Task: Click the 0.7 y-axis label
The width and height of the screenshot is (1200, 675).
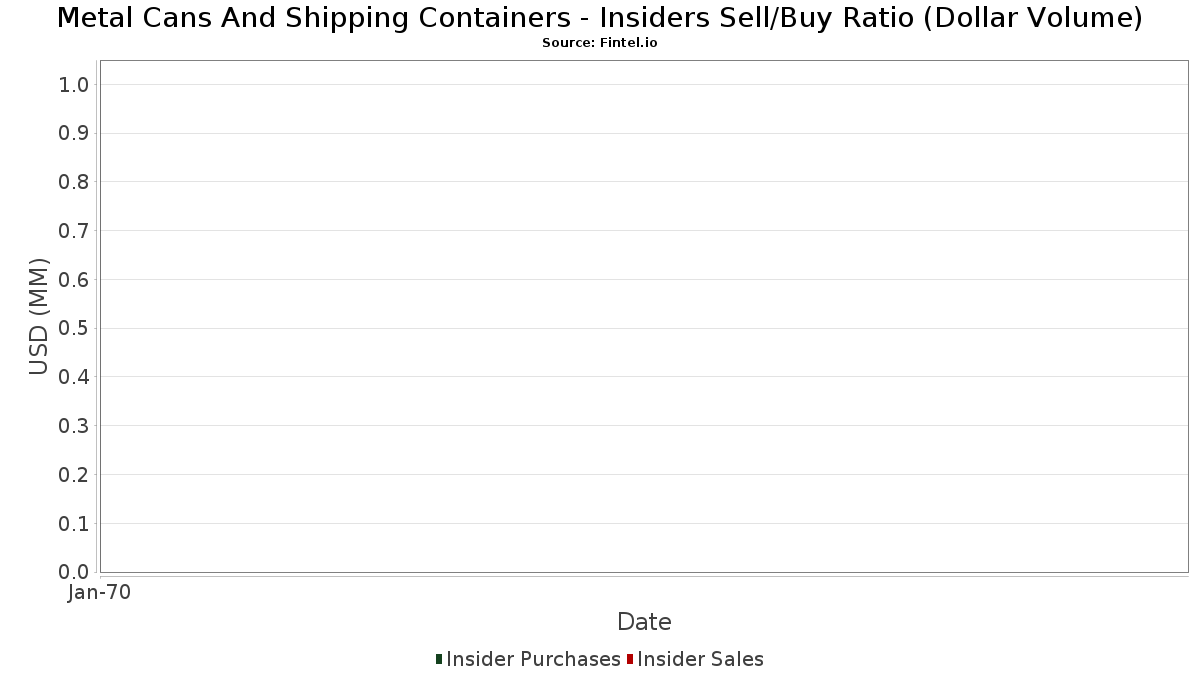Action: 75,231
